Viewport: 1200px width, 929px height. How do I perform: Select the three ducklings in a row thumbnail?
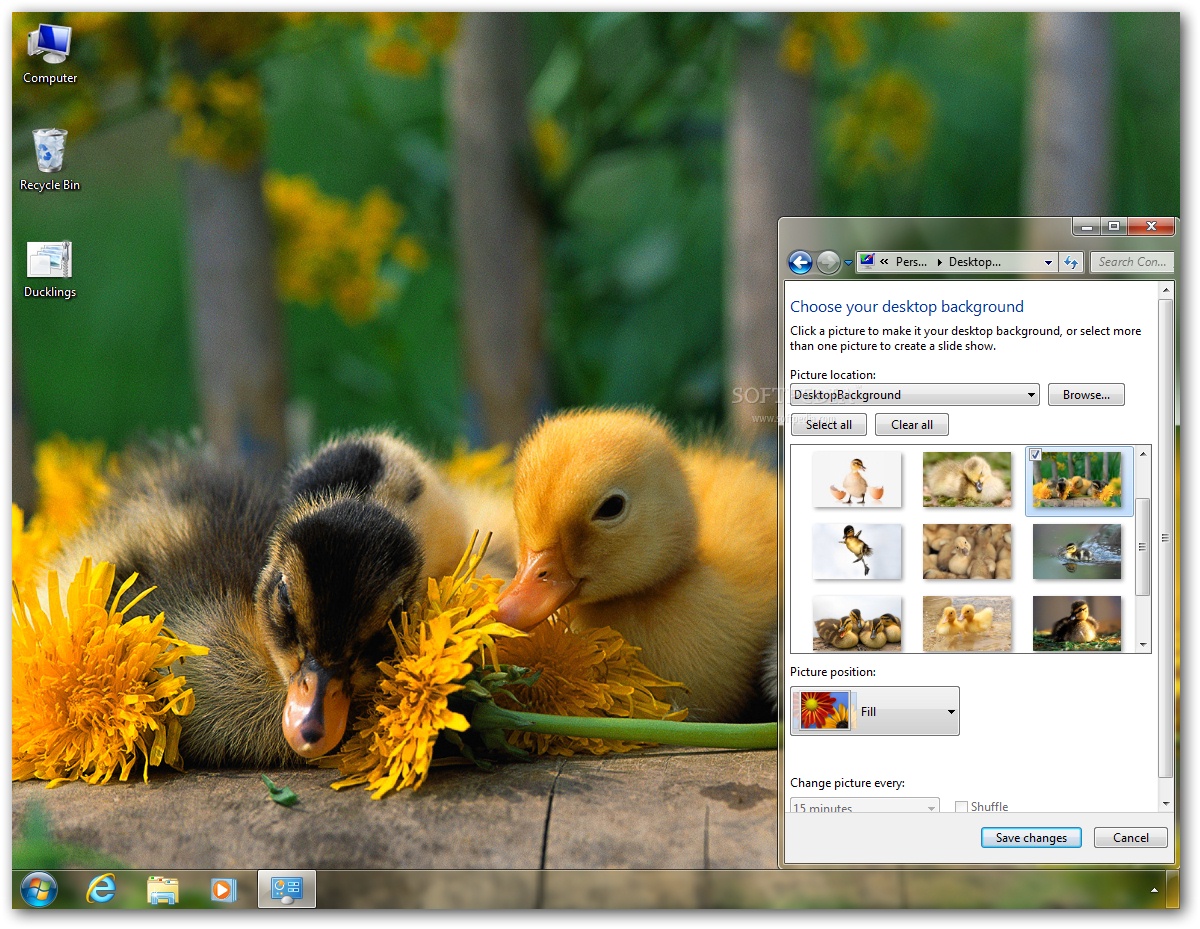(857, 623)
